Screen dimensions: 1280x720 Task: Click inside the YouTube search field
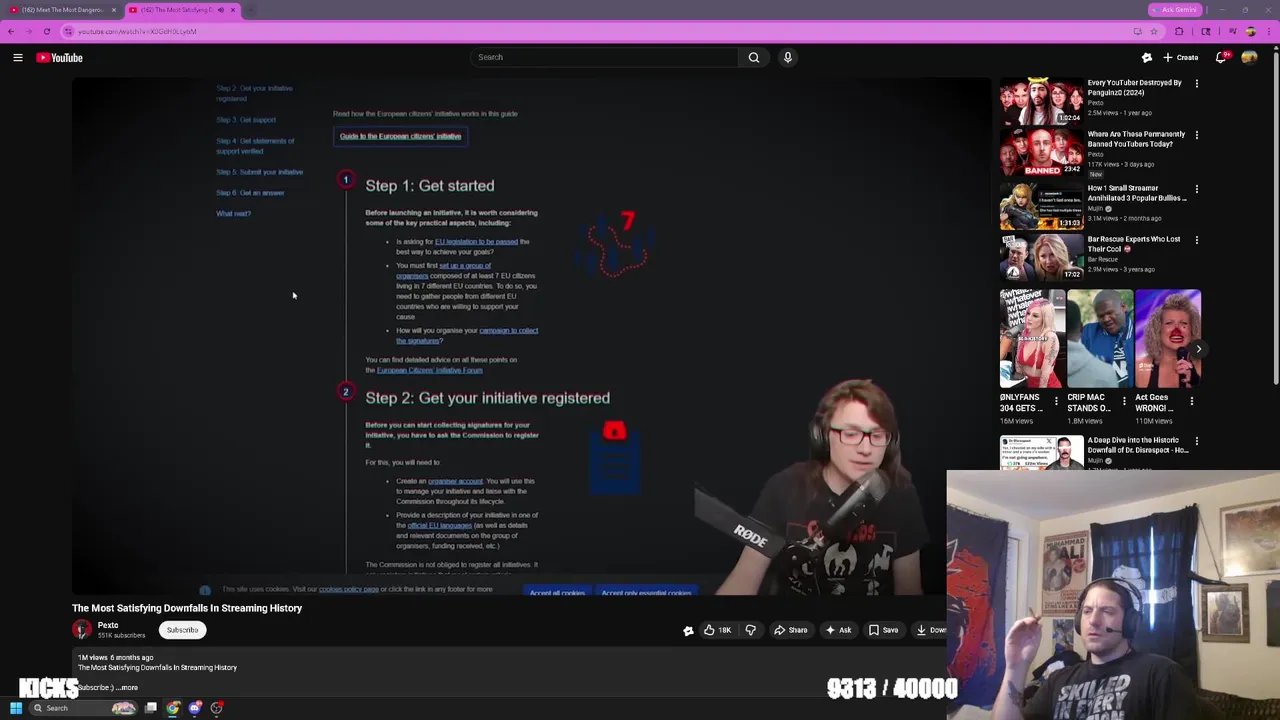[x=605, y=57]
